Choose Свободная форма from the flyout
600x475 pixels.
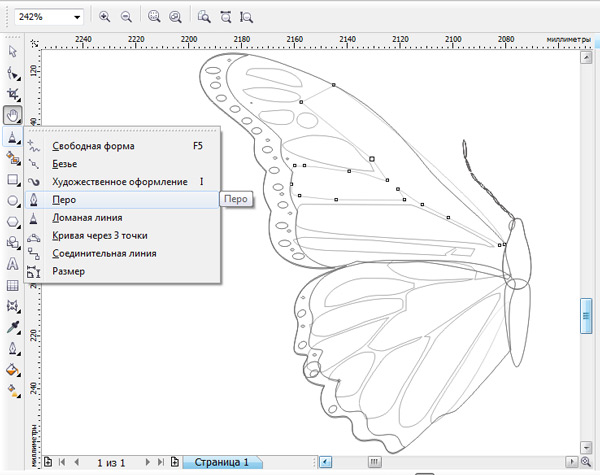122,146
